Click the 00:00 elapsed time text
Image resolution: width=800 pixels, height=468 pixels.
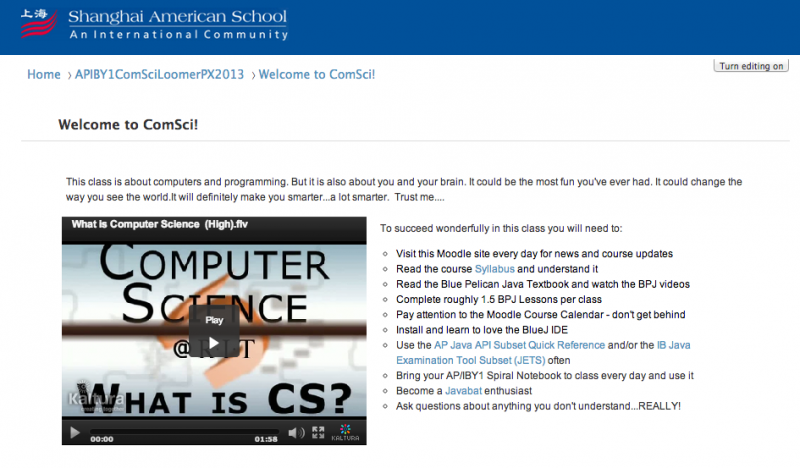(102, 439)
